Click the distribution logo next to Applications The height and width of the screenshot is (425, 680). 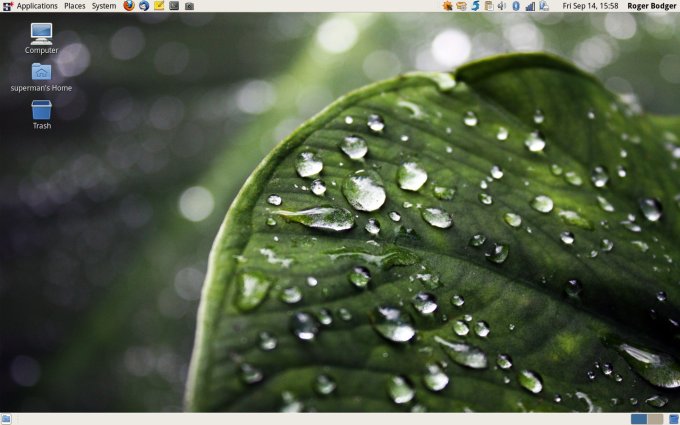point(7,6)
